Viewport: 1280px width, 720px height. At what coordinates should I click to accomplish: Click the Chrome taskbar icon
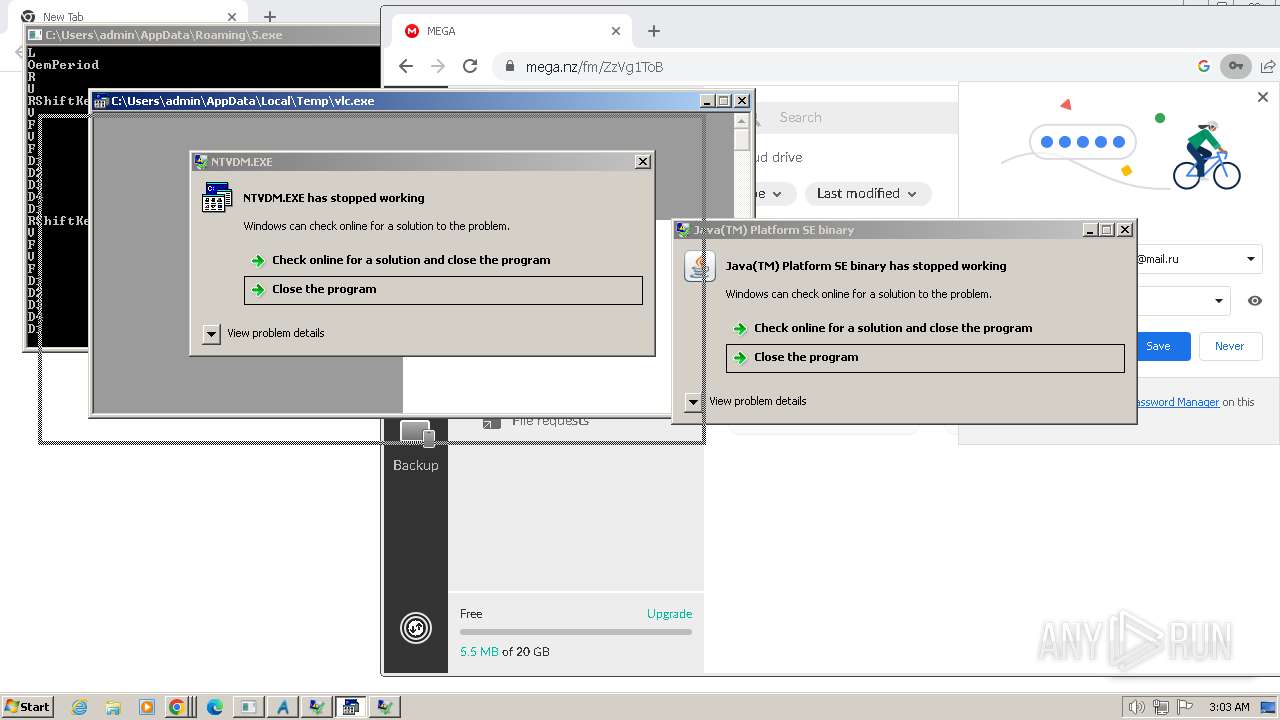pyautogui.click(x=177, y=707)
